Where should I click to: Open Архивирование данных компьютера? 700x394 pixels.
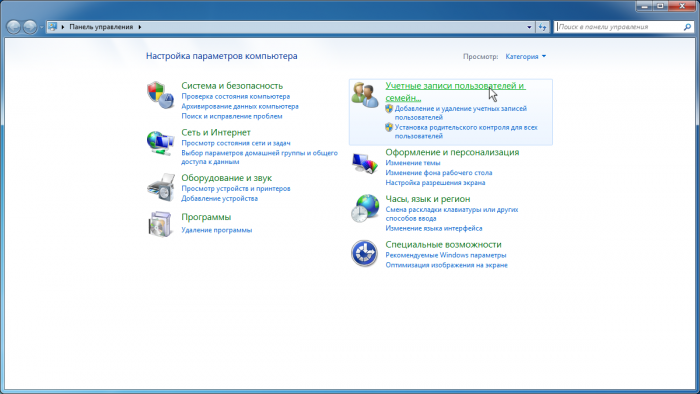[240, 106]
